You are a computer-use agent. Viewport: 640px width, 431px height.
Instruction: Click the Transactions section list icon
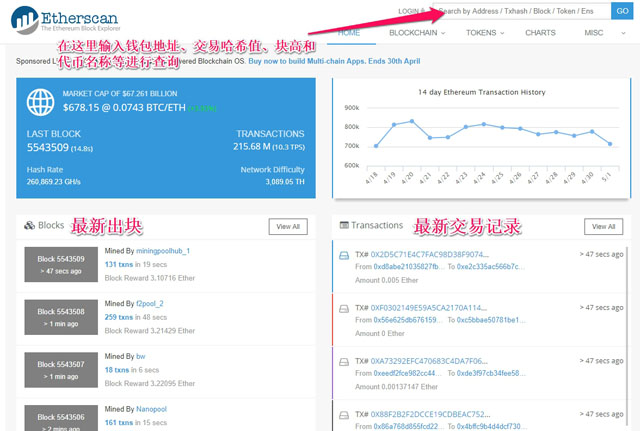coord(344,225)
